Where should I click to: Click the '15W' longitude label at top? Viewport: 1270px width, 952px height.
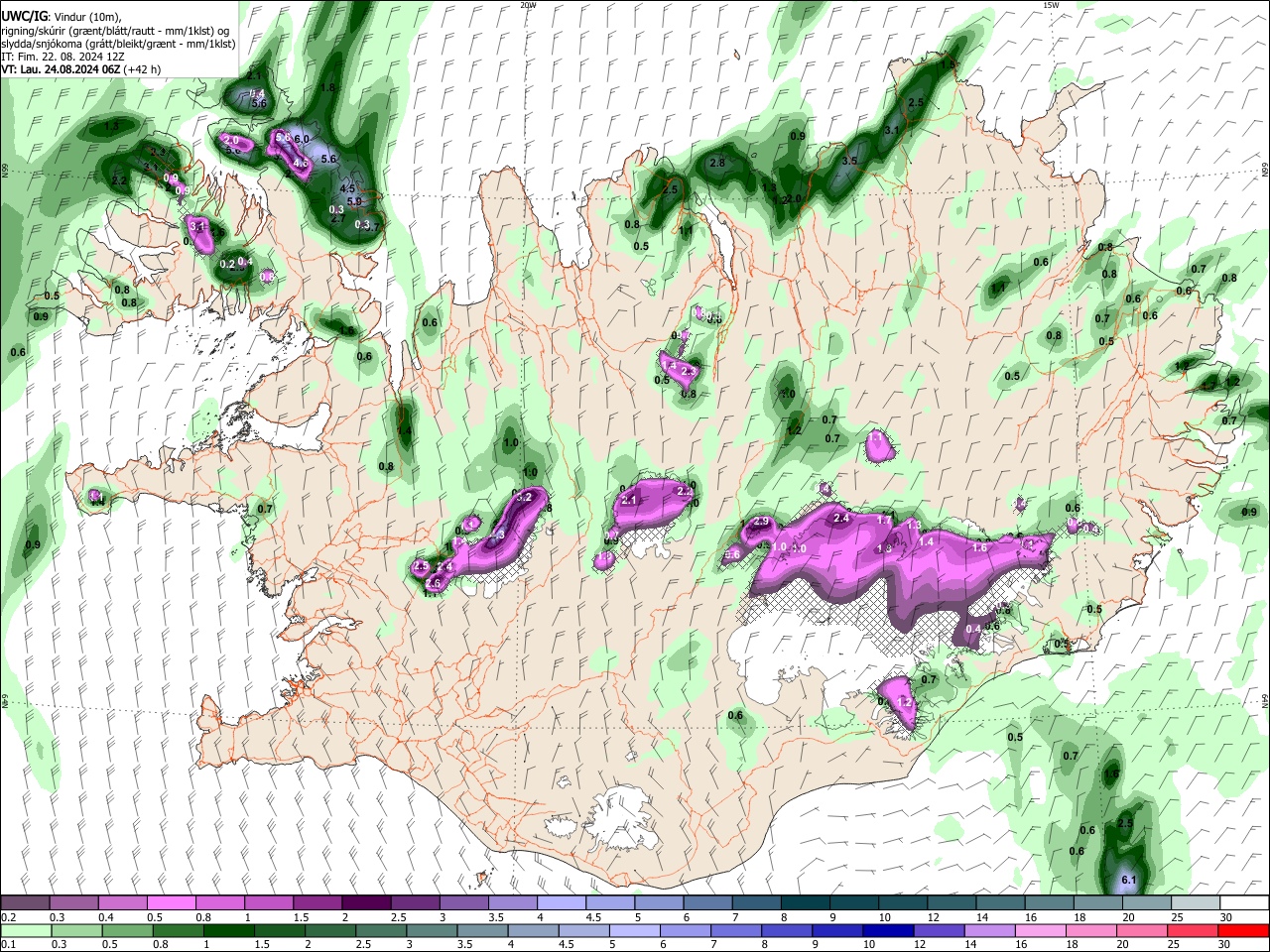(x=1051, y=5)
